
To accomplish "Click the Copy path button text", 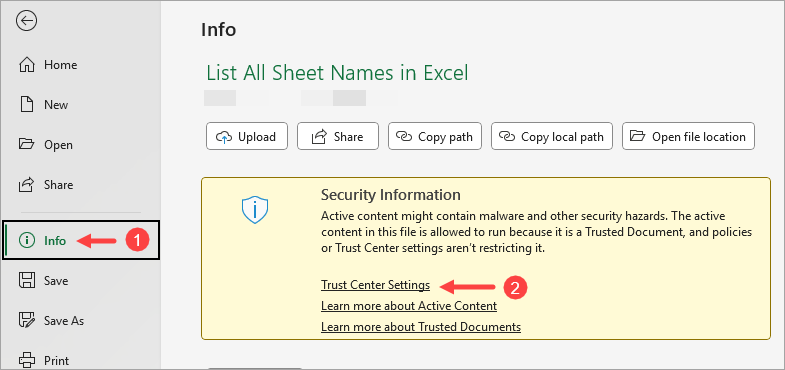I will [x=446, y=137].
